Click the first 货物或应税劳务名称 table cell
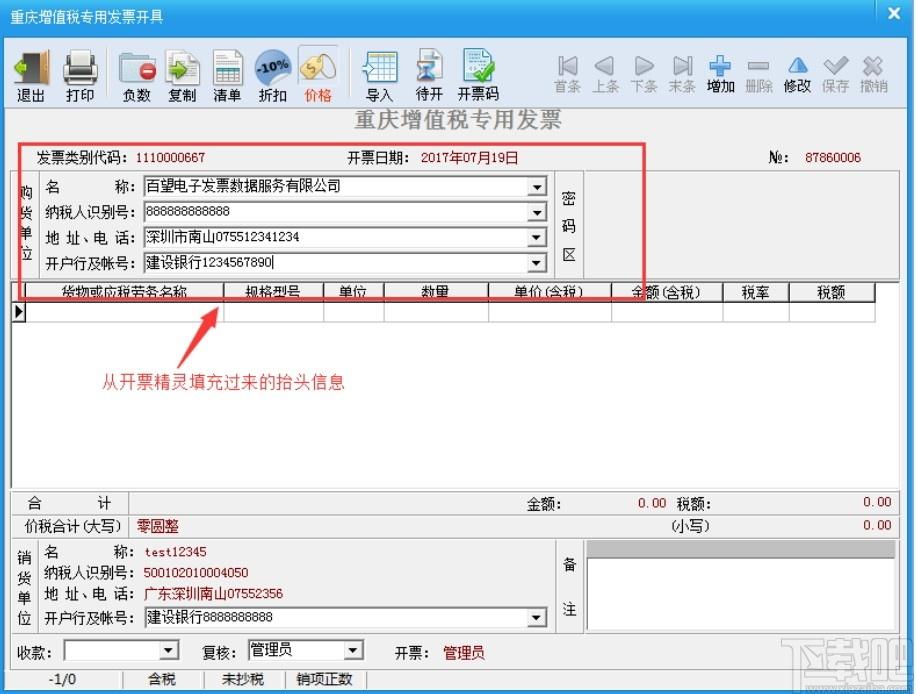Viewport: 916px width, 694px height. pyautogui.click(x=124, y=312)
